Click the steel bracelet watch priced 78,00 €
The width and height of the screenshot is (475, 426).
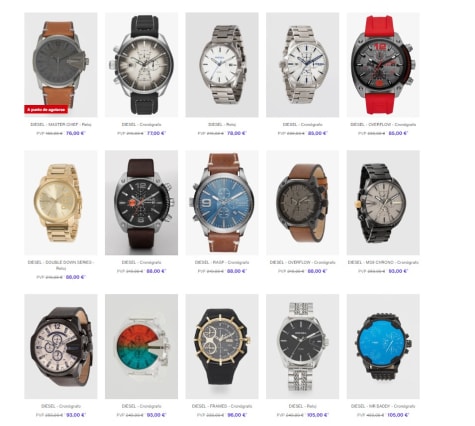click(222, 65)
